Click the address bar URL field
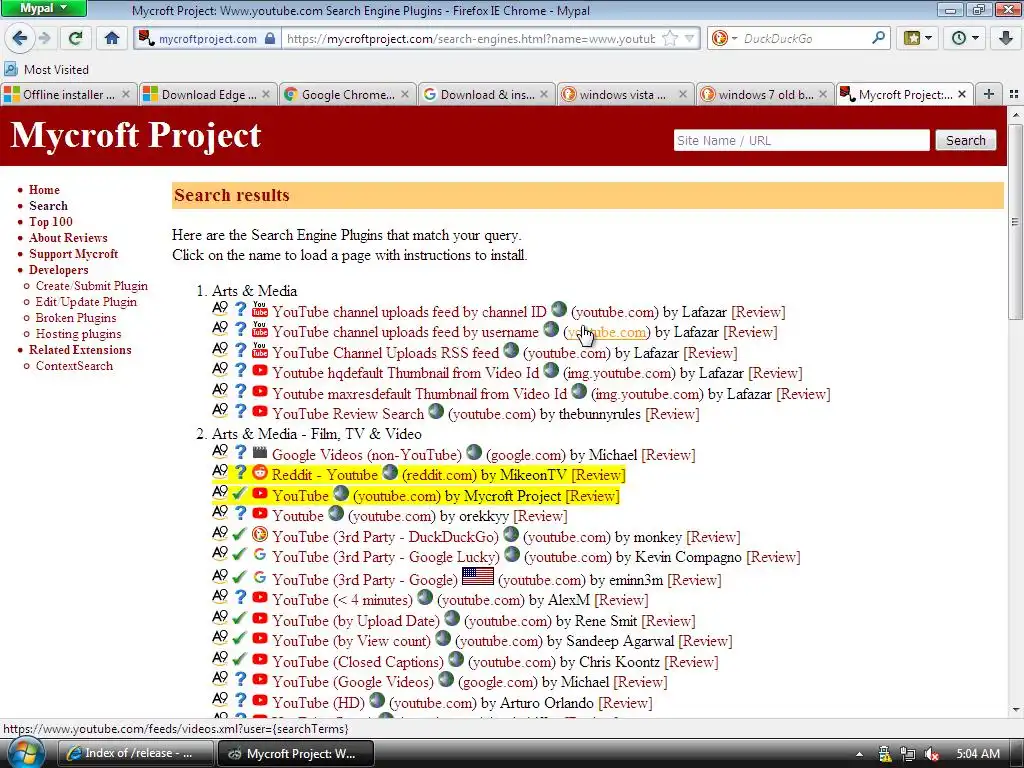 [x=470, y=39]
